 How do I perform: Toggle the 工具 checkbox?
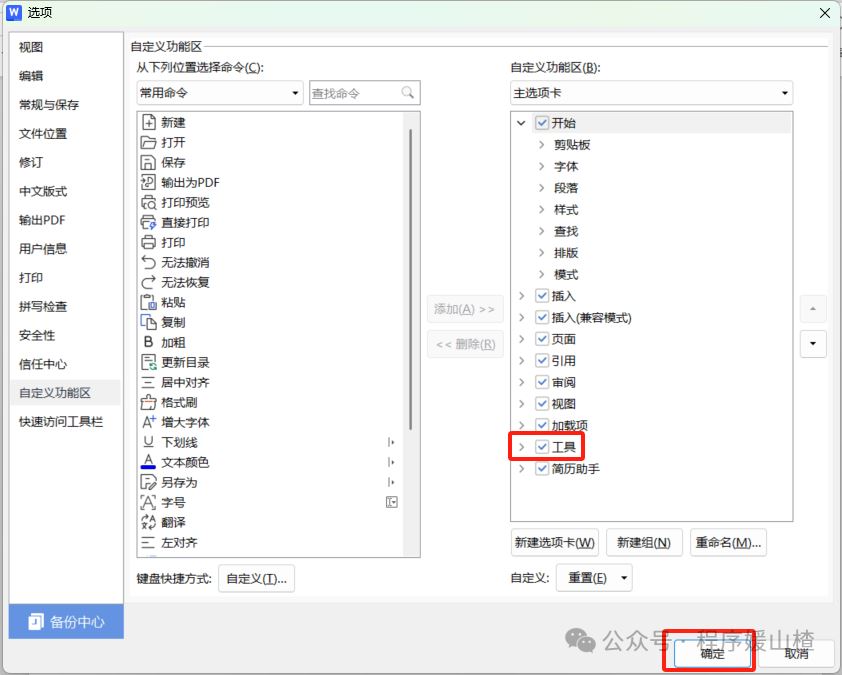pyautogui.click(x=542, y=447)
